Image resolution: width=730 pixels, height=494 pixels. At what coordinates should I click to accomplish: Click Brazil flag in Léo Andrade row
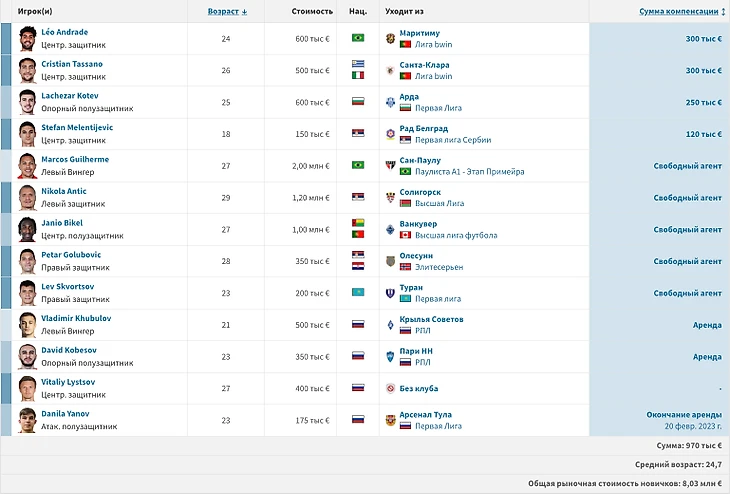point(358,38)
